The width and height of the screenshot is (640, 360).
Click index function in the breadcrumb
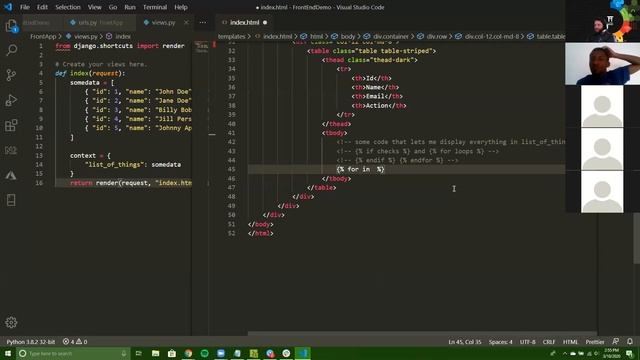(x=122, y=36)
